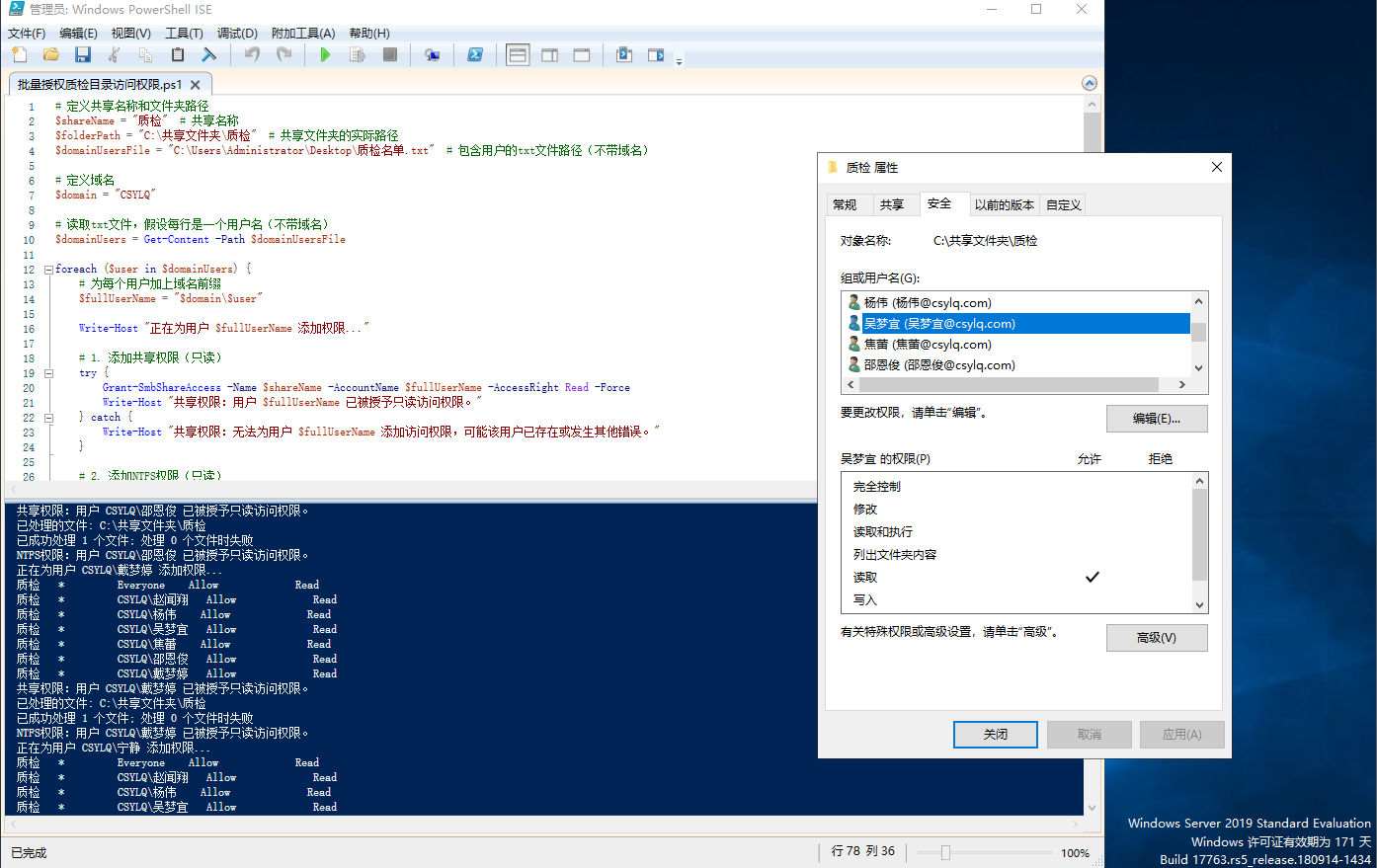
Task: Show the command window icon in the toolbar
Action: (x=624, y=55)
